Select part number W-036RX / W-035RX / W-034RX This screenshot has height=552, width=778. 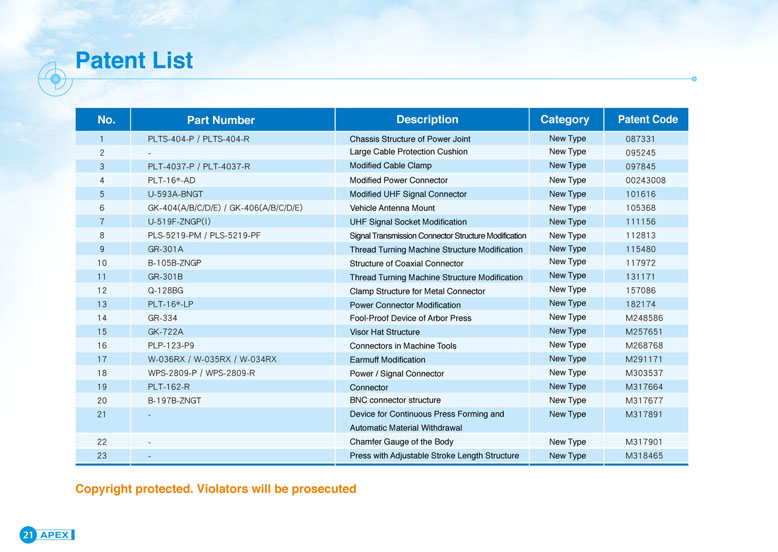click(x=212, y=359)
